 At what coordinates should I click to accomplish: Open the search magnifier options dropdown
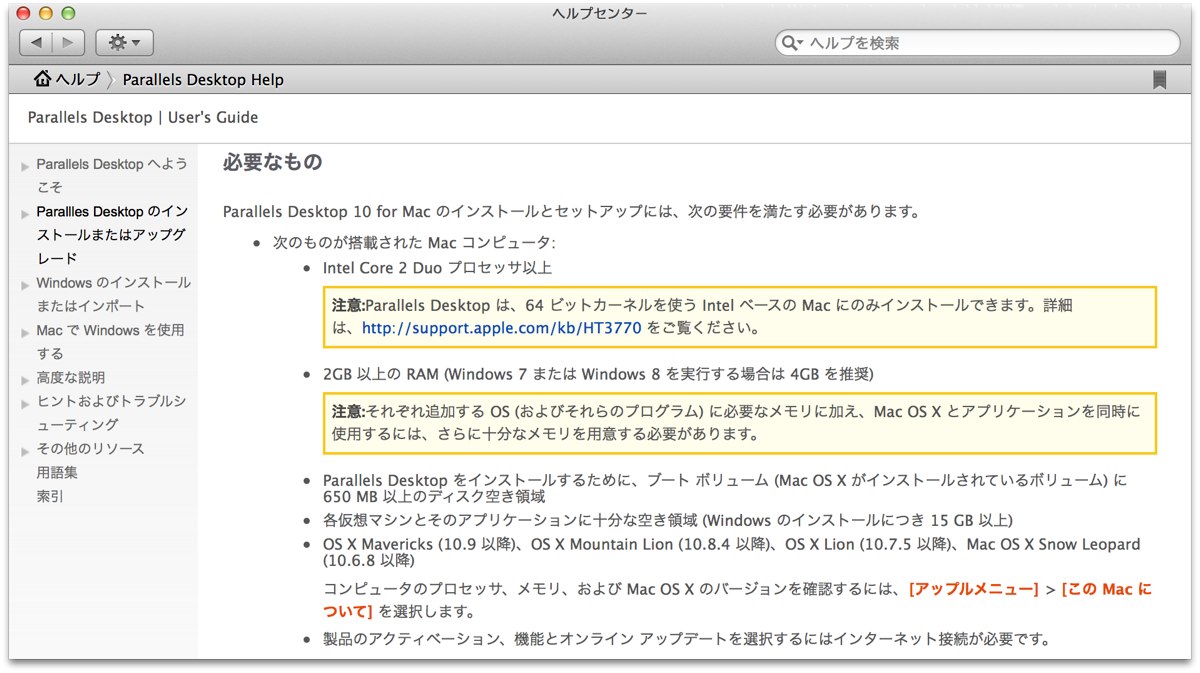[794, 43]
